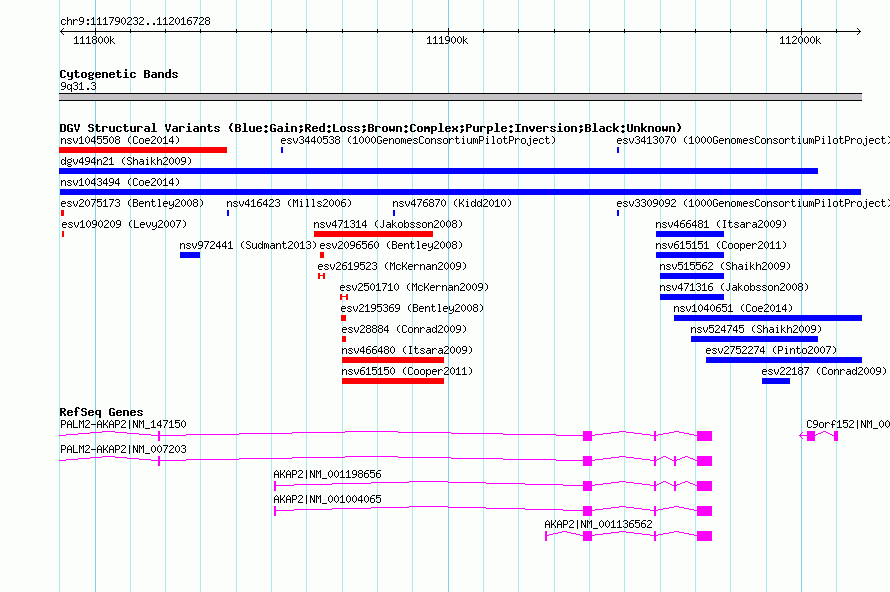The width and height of the screenshot is (890, 592).
Task: Click the esv1090209 (Levy2007) label
Action: (124, 224)
